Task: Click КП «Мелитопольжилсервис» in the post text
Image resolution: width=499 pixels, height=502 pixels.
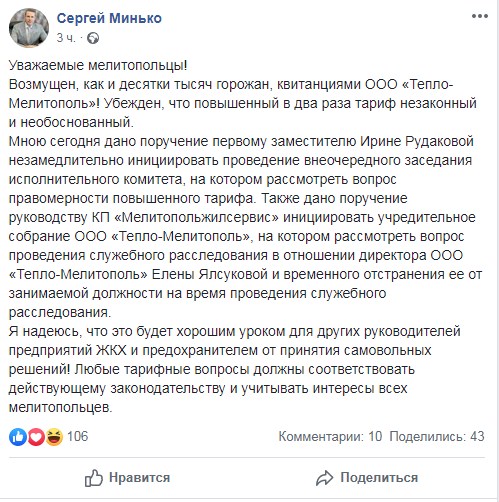Action: [x=185, y=217]
